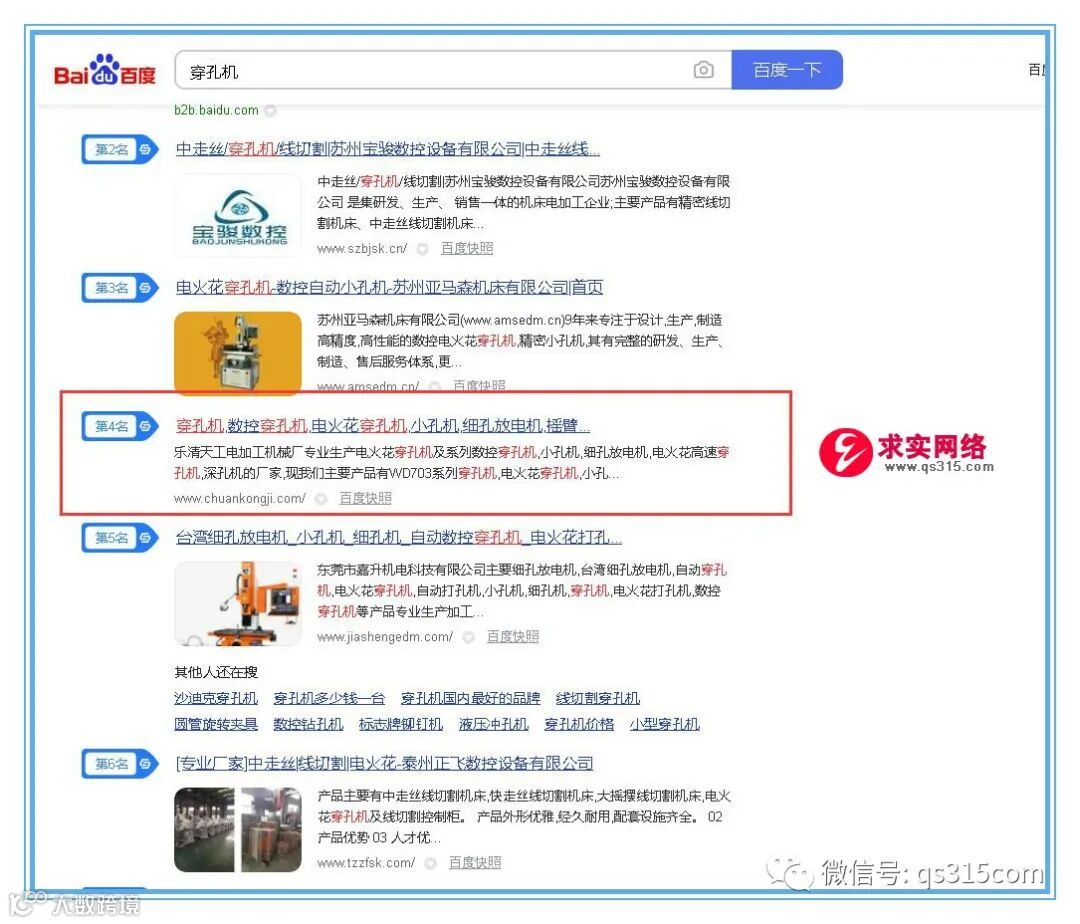1080x924 pixels.
Task: Open the 台湾细孔放电机_小孔机 result title
Action: [398, 537]
